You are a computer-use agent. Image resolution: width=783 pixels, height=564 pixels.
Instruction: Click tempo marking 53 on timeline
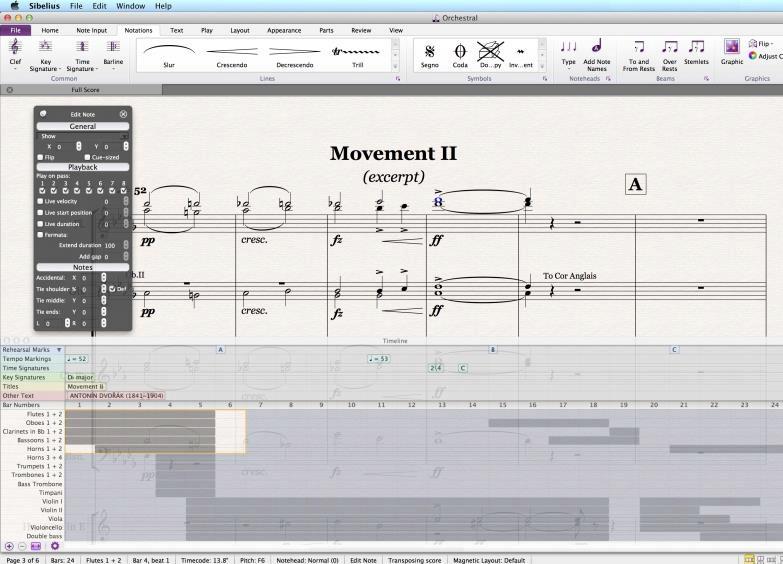click(378, 359)
